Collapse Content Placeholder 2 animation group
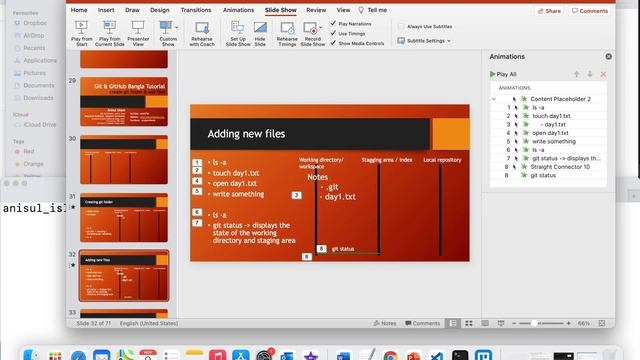Screen dimensions: 640x360 click(494, 99)
